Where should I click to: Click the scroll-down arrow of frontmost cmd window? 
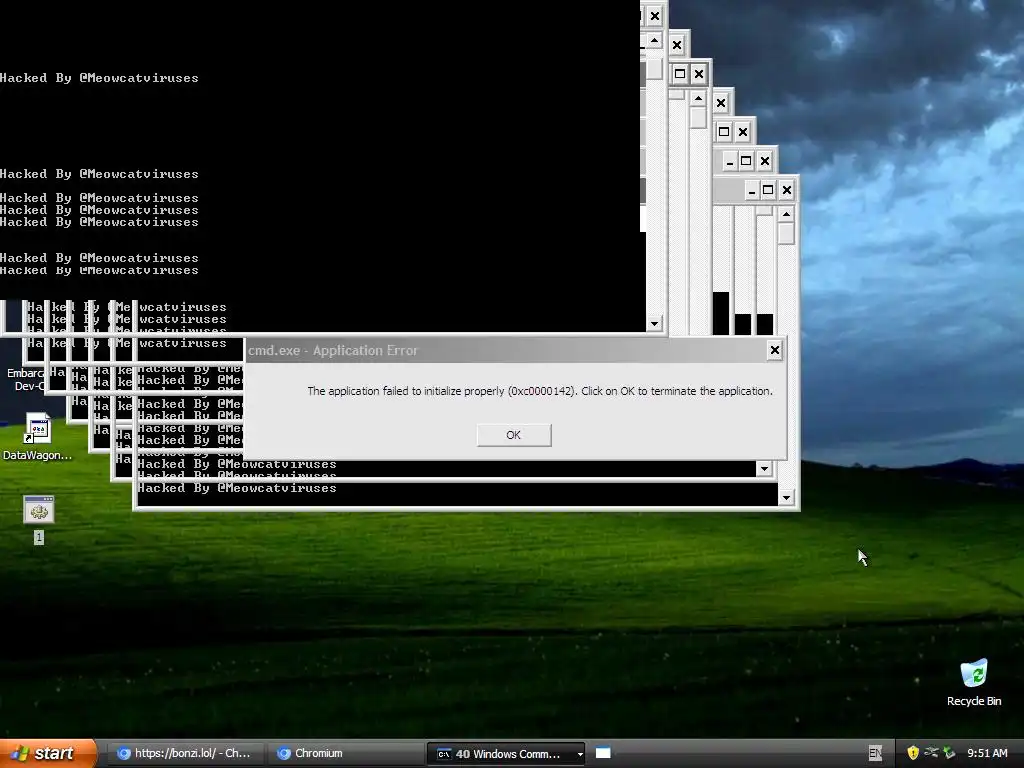click(x=786, y=498)
